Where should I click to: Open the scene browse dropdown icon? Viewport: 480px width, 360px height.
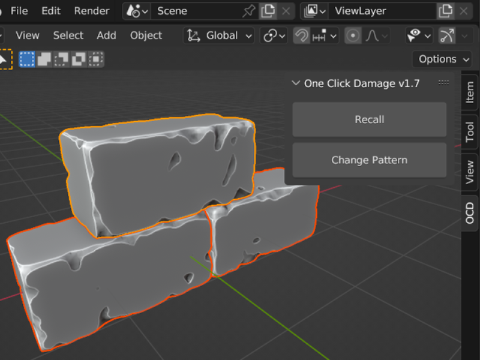[137, 11]
